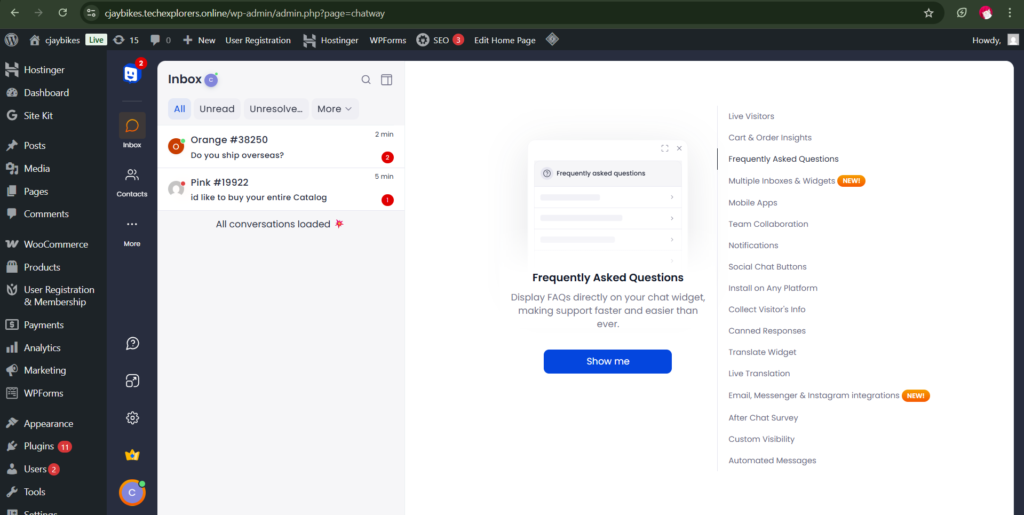Toggle the inbox panel layout icon
1024x515 pixels.
[387, 80]
